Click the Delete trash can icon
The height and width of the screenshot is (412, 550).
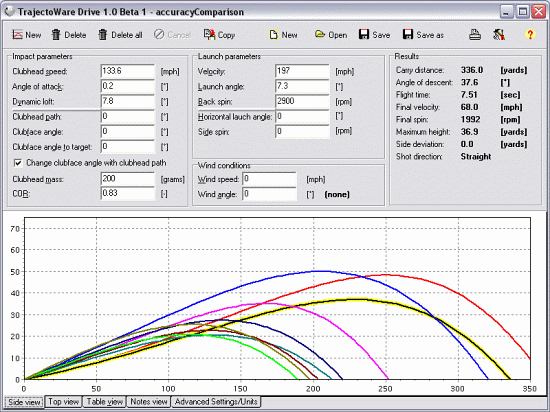(x=56, y=34)
